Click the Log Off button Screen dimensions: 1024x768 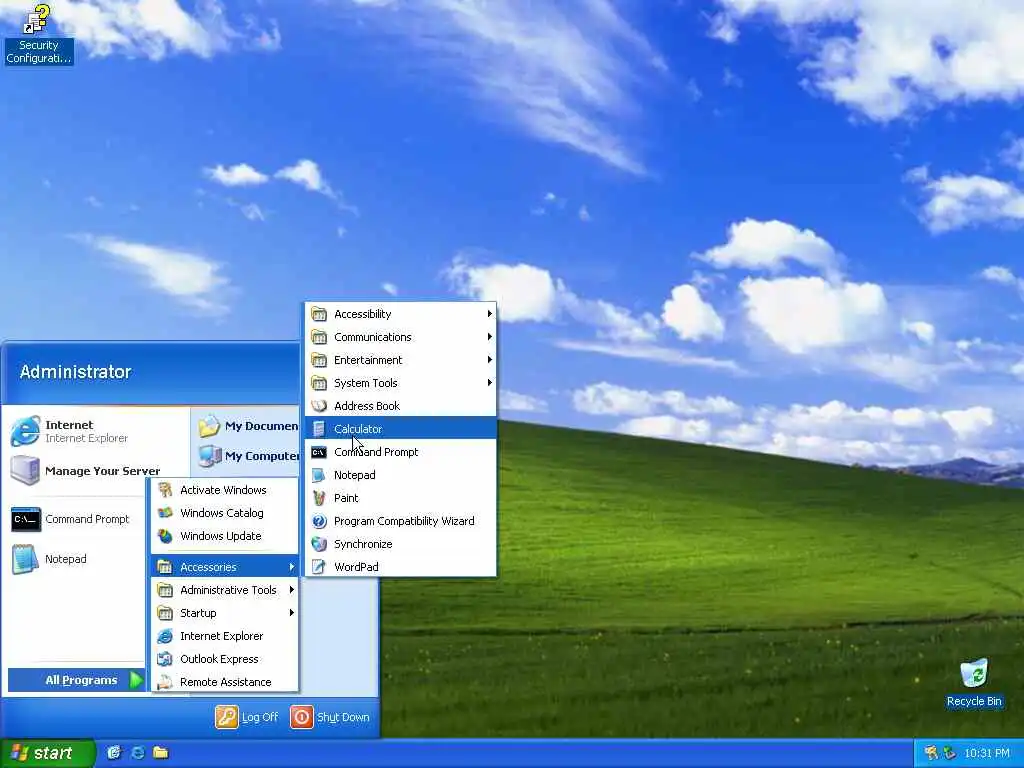point(247,717)
